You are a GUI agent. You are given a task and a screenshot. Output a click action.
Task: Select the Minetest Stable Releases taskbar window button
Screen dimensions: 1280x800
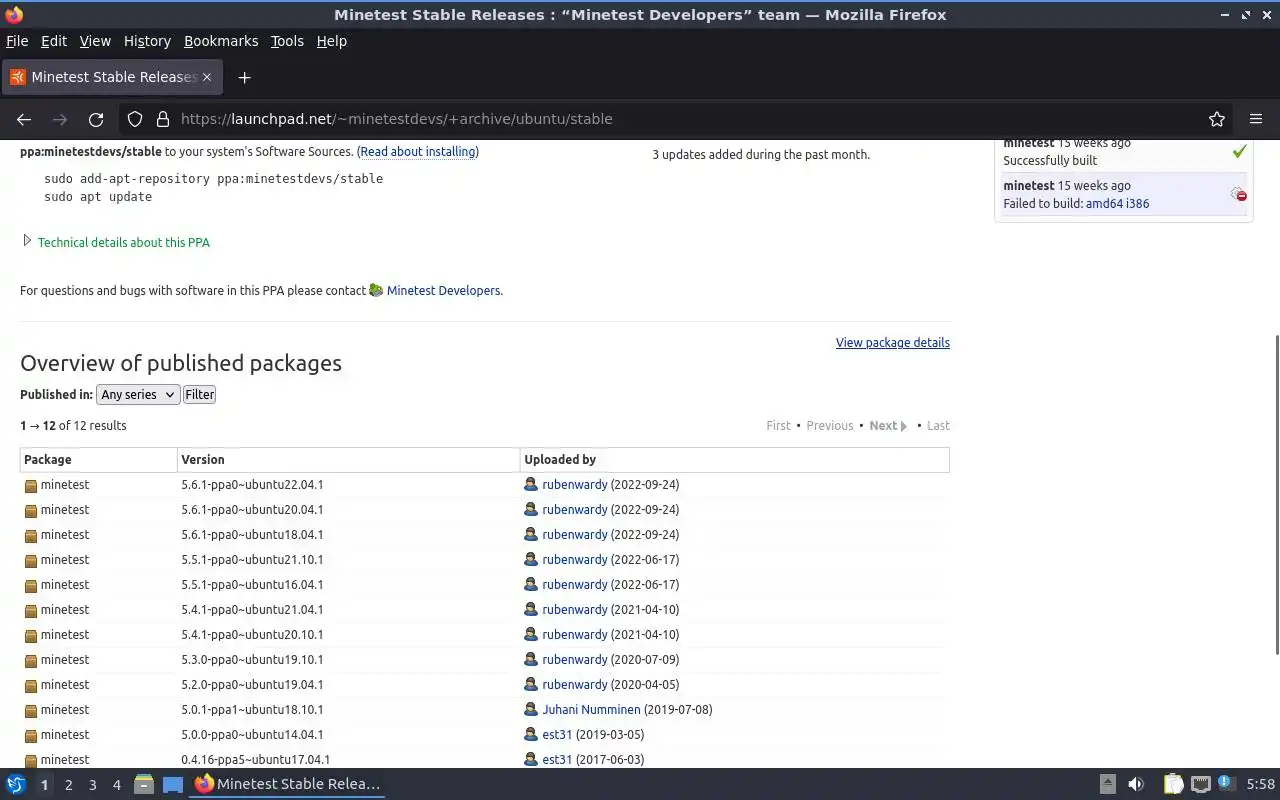point(287,785)
